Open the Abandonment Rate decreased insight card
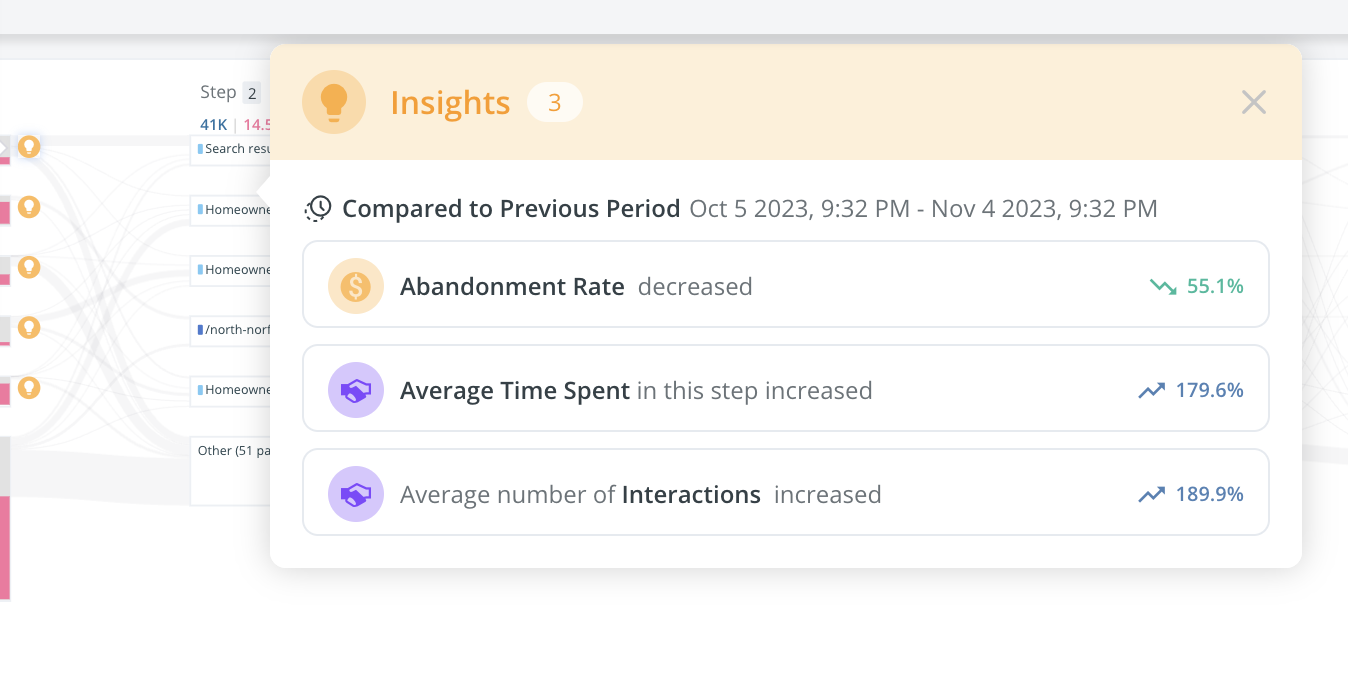Screen dimensions: 1348x682 coord(785,287)
